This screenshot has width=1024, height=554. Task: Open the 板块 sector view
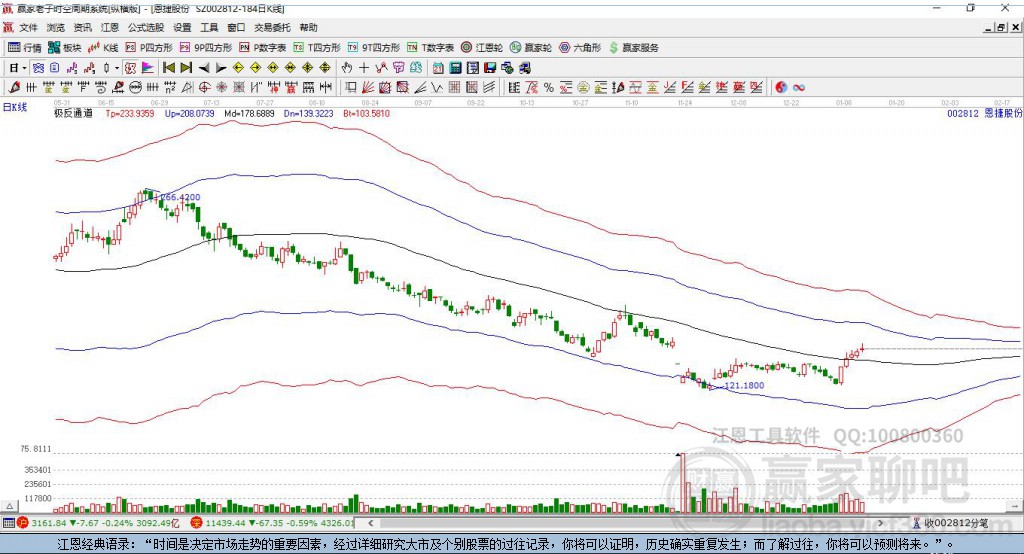tap(65, 48)
